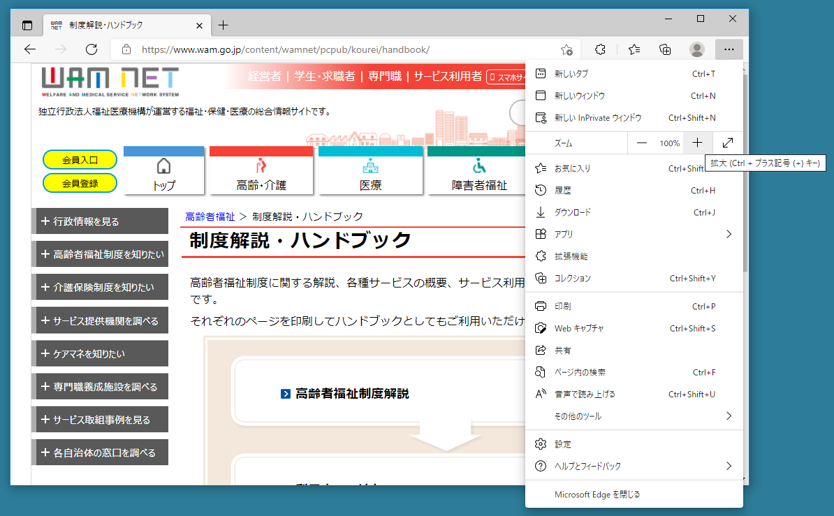Open a new tab with plus button

point(223,25)
